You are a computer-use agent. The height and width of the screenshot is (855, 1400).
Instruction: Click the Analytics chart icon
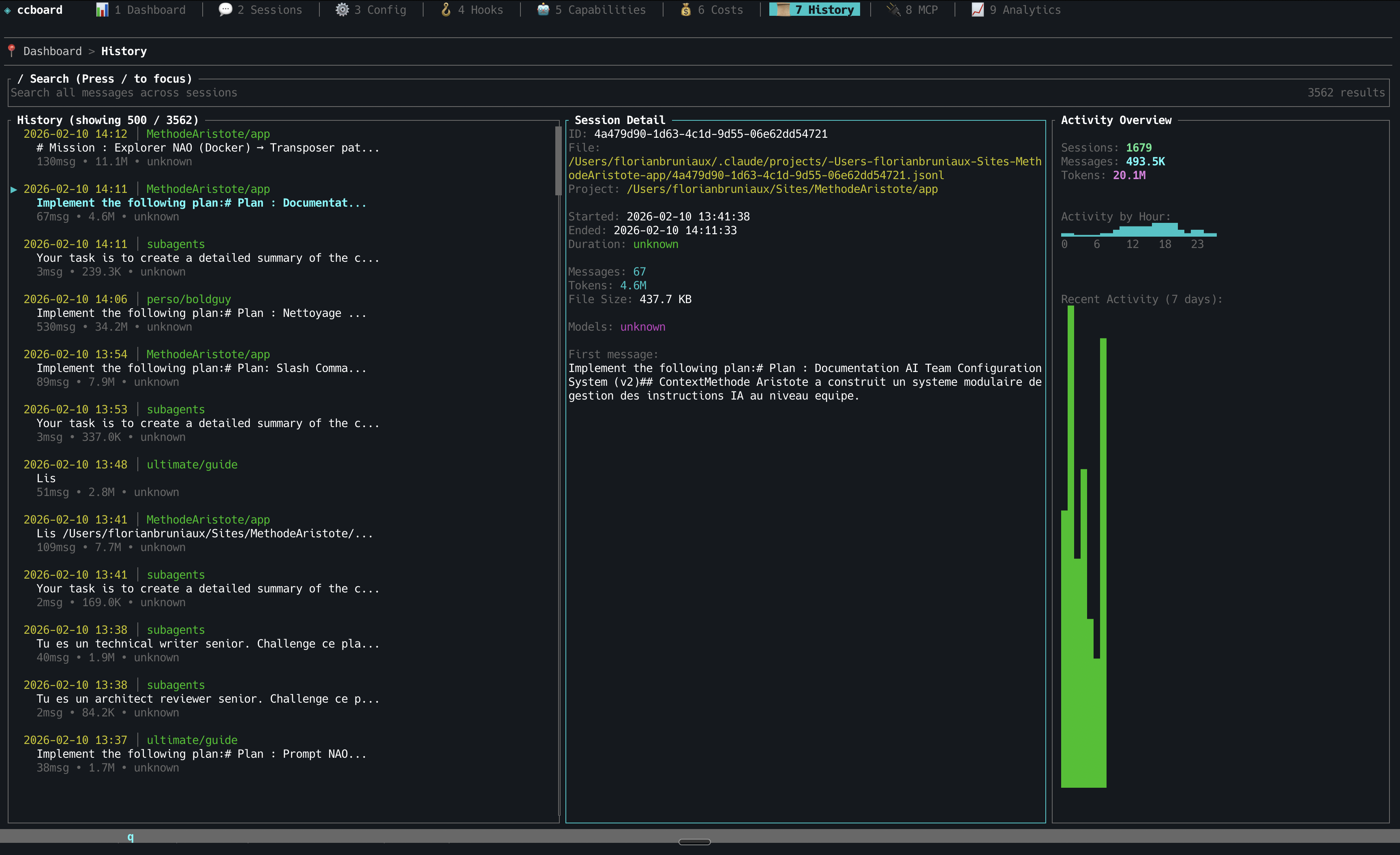pyautogui.click(x=977, y=10)
